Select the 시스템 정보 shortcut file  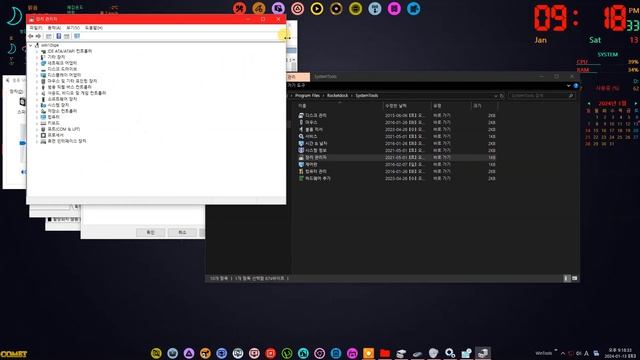(316, 151)
